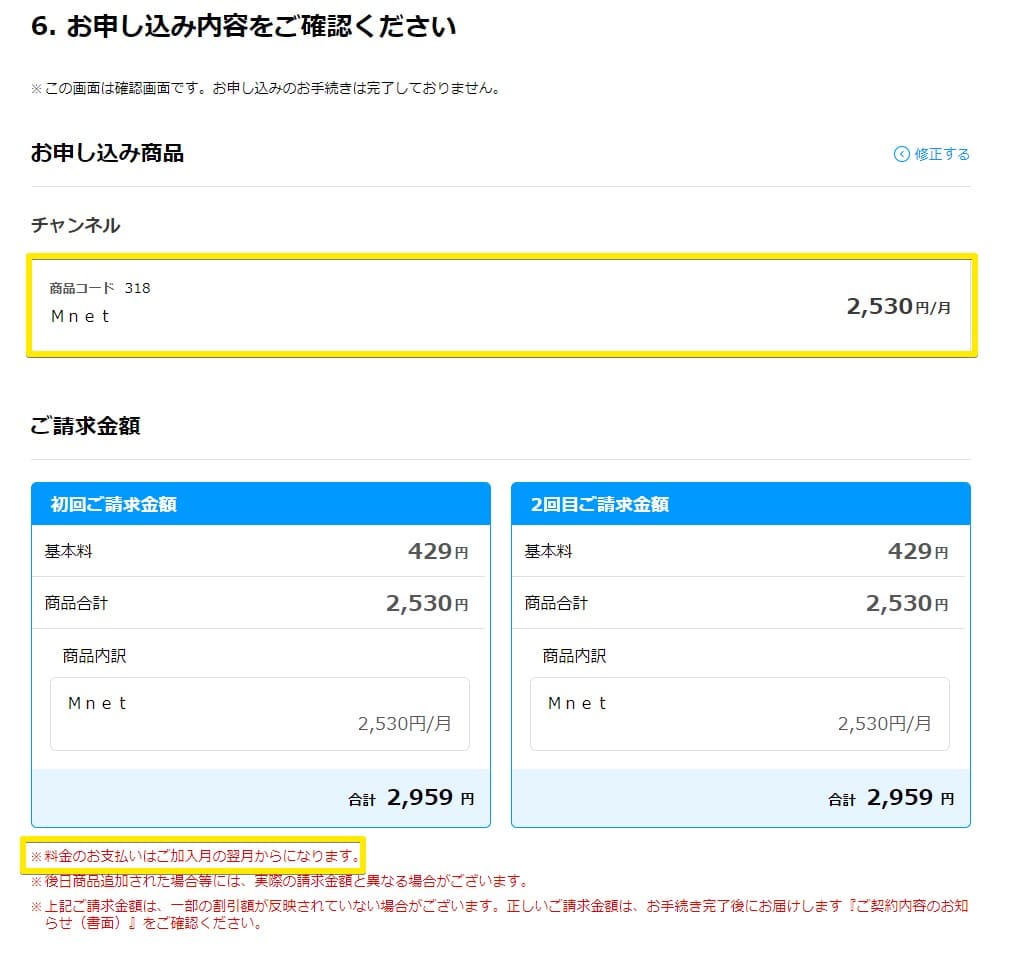Click the notice この画面は確認画面です
Image resolution: width=1009 pixels, height=954 pixels.
(x=265, y=88)
